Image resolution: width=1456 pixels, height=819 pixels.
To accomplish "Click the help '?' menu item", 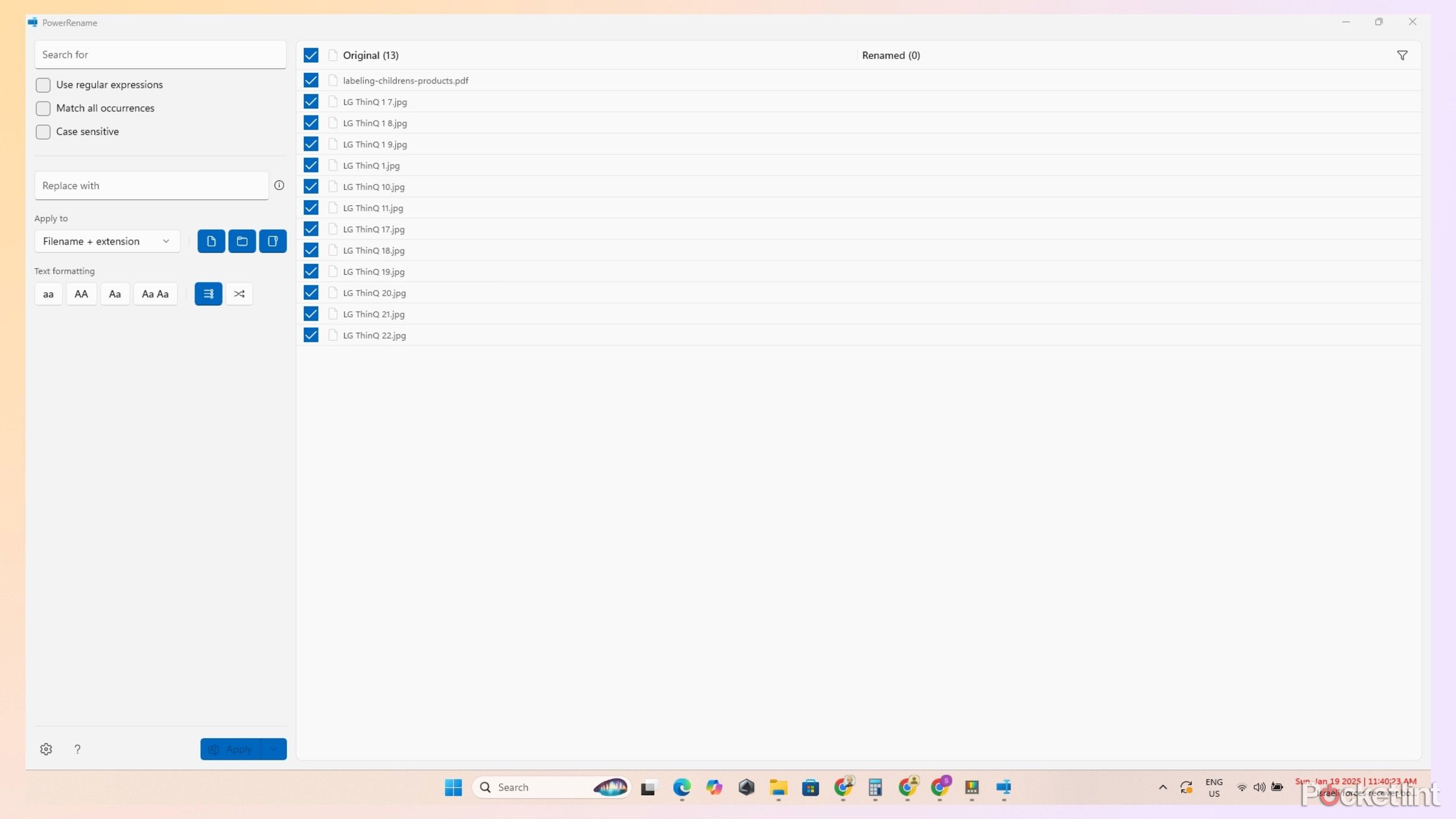I will click(77, 749).
